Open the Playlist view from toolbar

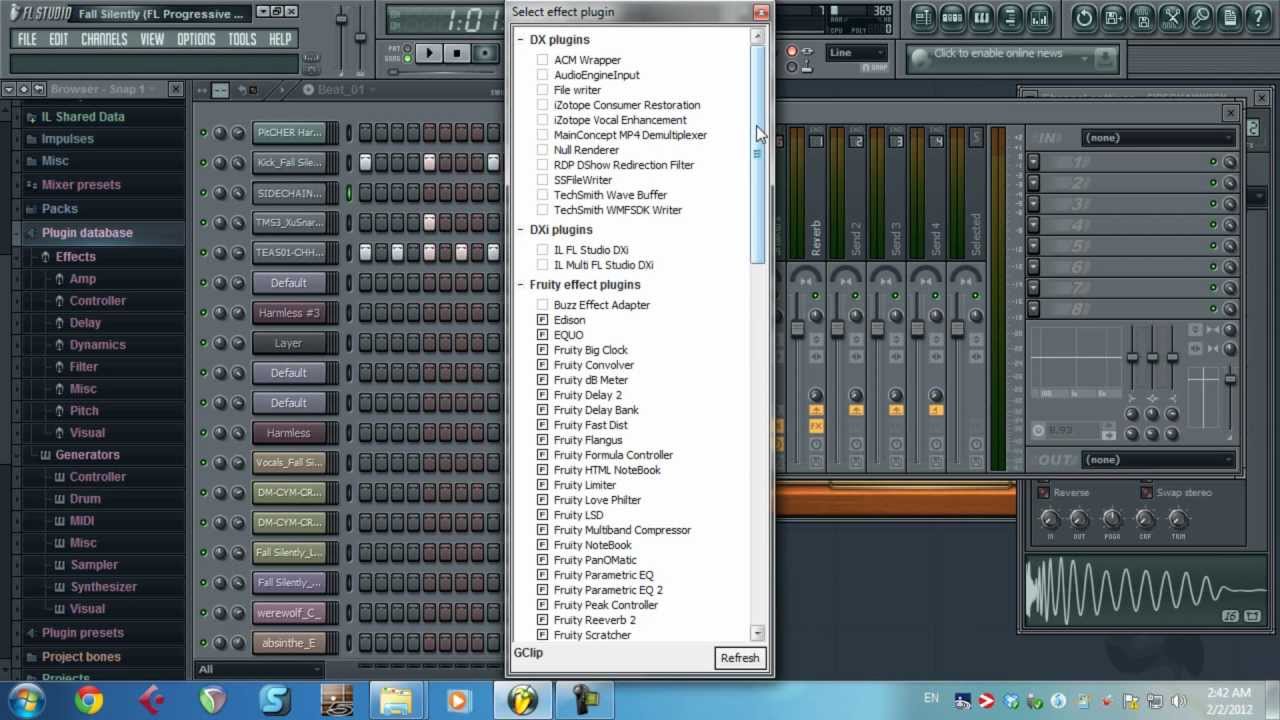(x=923, y=17)
